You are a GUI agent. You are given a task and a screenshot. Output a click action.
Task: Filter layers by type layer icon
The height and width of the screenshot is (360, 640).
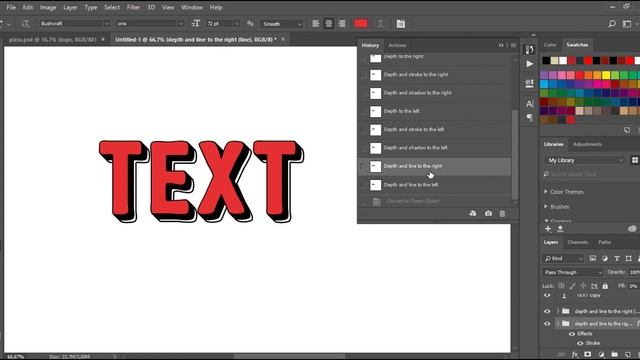617,258
